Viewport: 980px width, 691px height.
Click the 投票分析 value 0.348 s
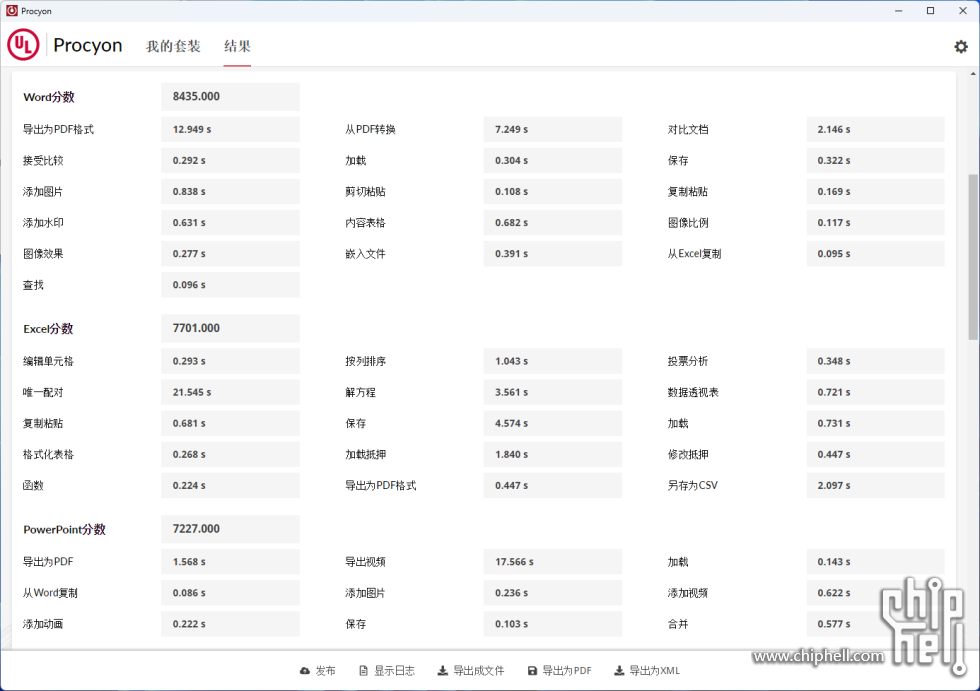[875, 361]
